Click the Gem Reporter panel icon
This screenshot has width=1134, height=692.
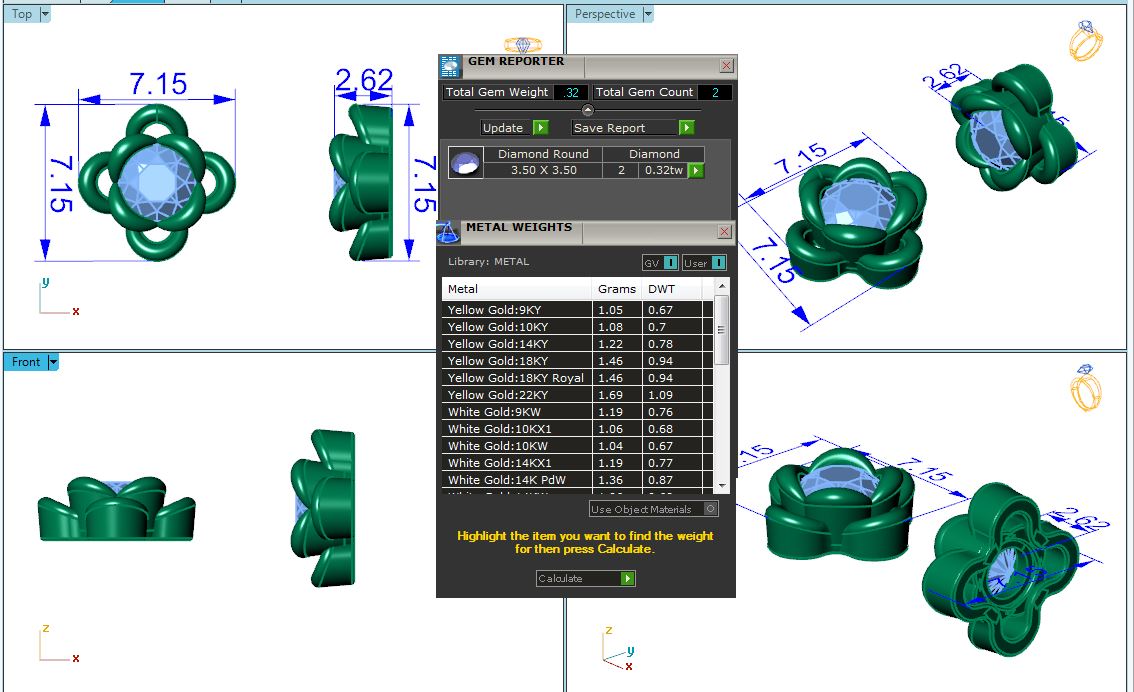[450, 66]
